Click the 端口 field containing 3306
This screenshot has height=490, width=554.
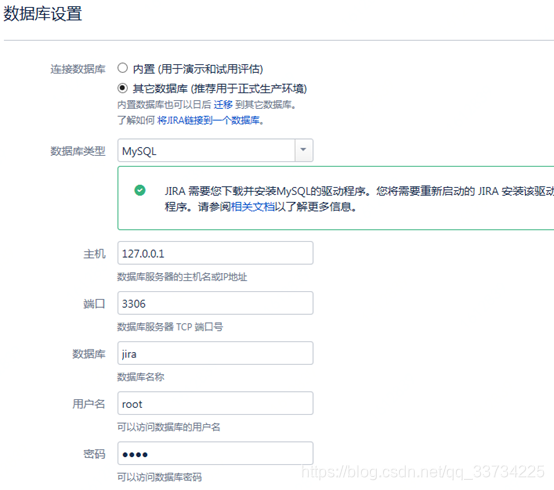215,303
